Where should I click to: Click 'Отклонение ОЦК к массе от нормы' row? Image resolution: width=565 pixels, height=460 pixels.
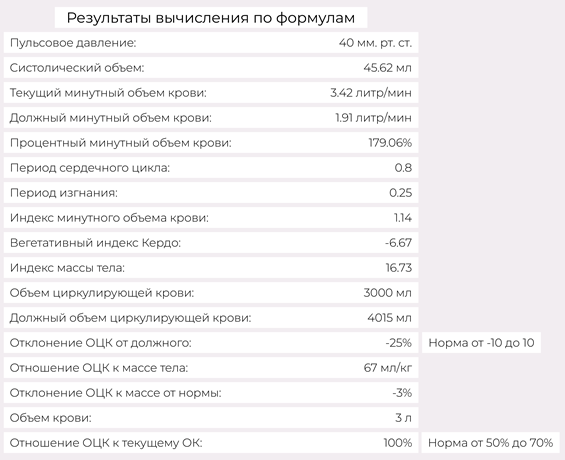click(211, 393)
